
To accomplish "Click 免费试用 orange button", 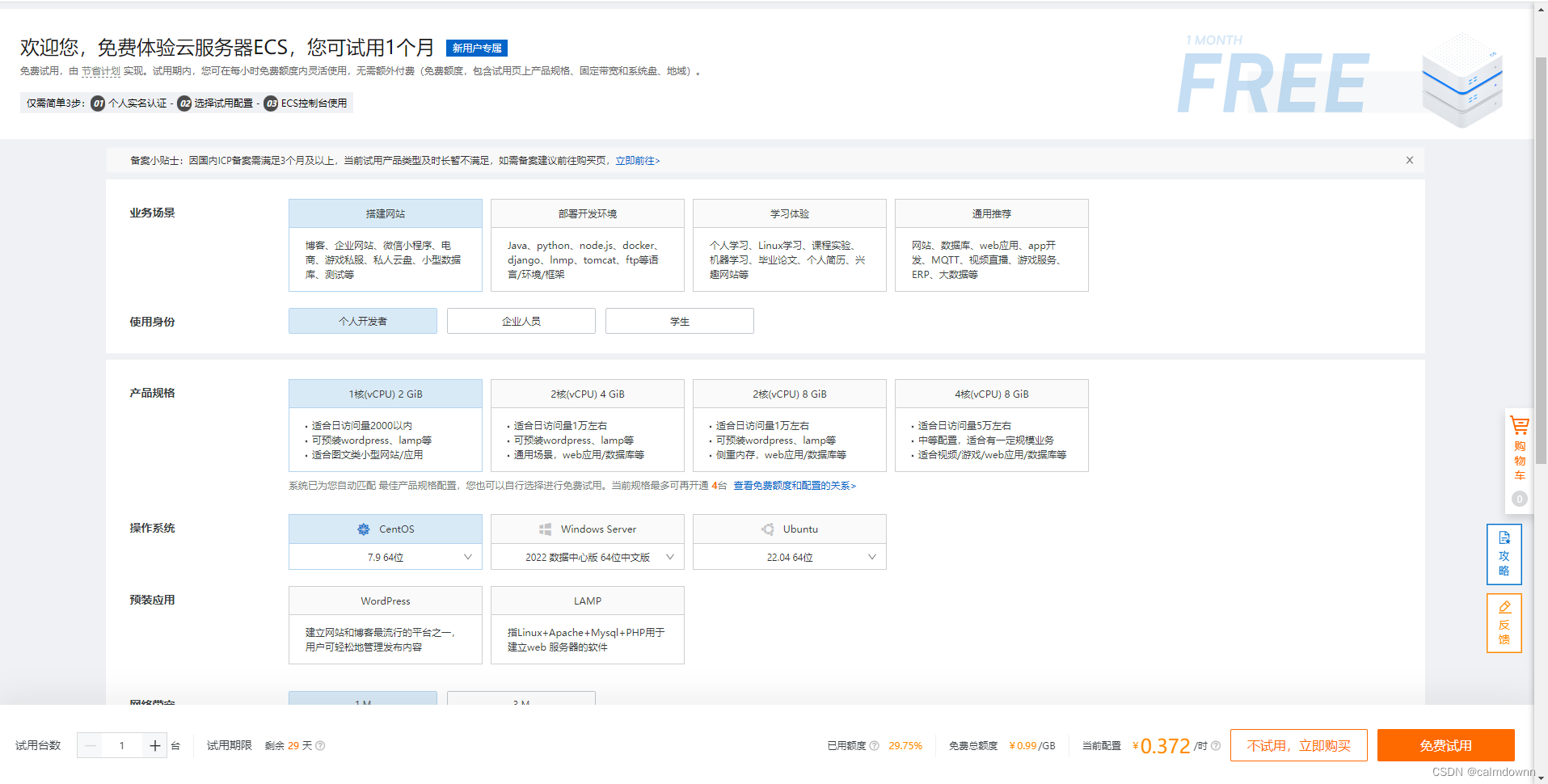I will [1446, 745].
